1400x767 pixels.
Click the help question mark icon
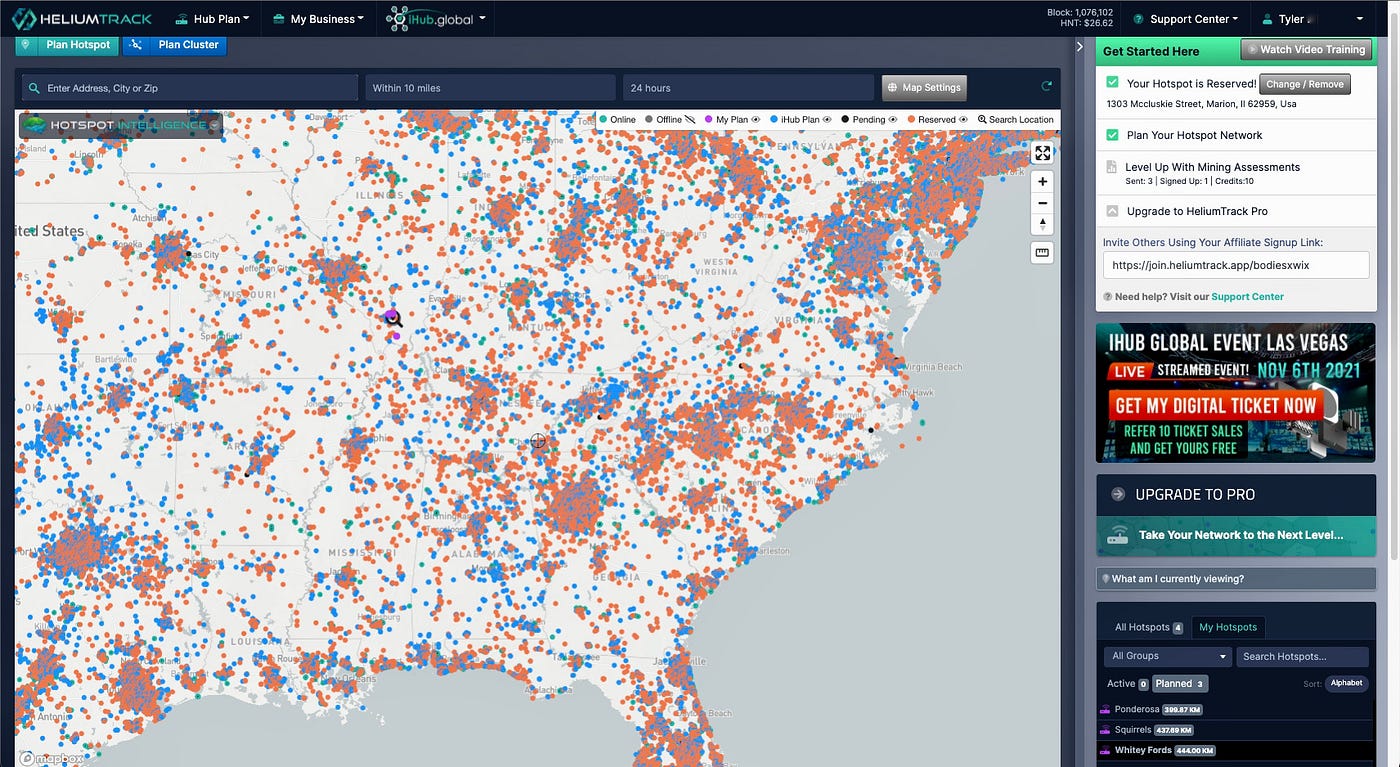point(1107,297)
